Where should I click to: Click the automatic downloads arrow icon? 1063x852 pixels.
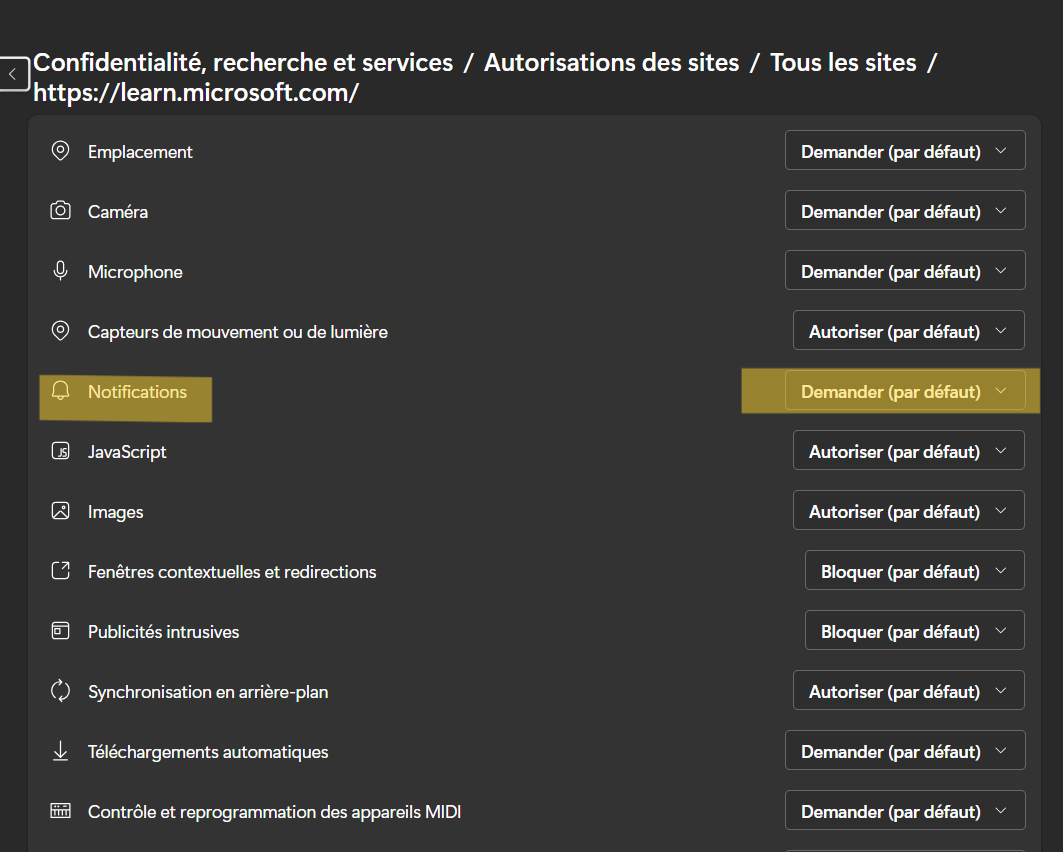pyautogui.click(x=60, y=751)
